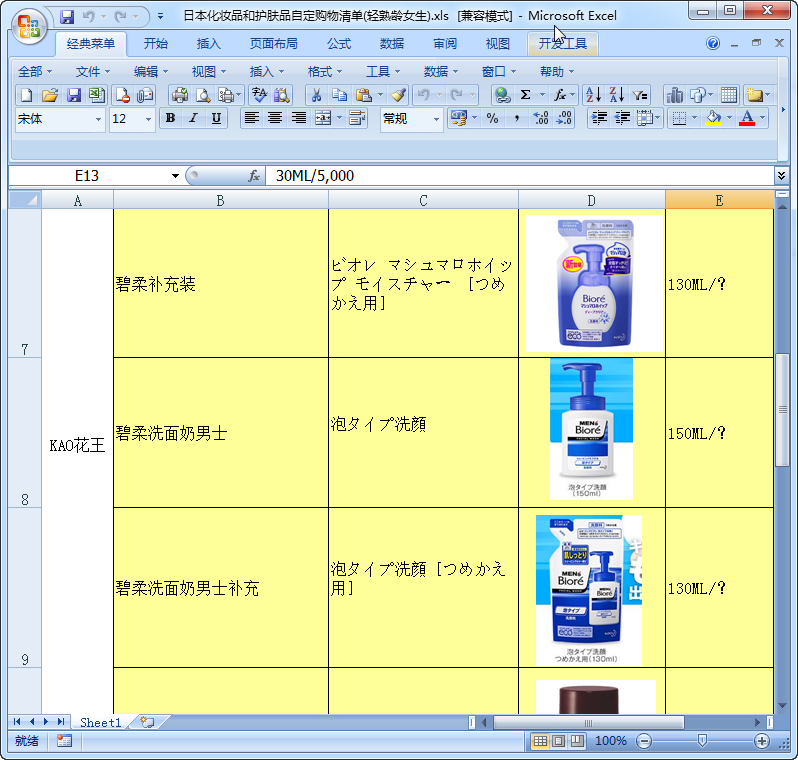Open Excel Help question mark icon

point(712,43)
